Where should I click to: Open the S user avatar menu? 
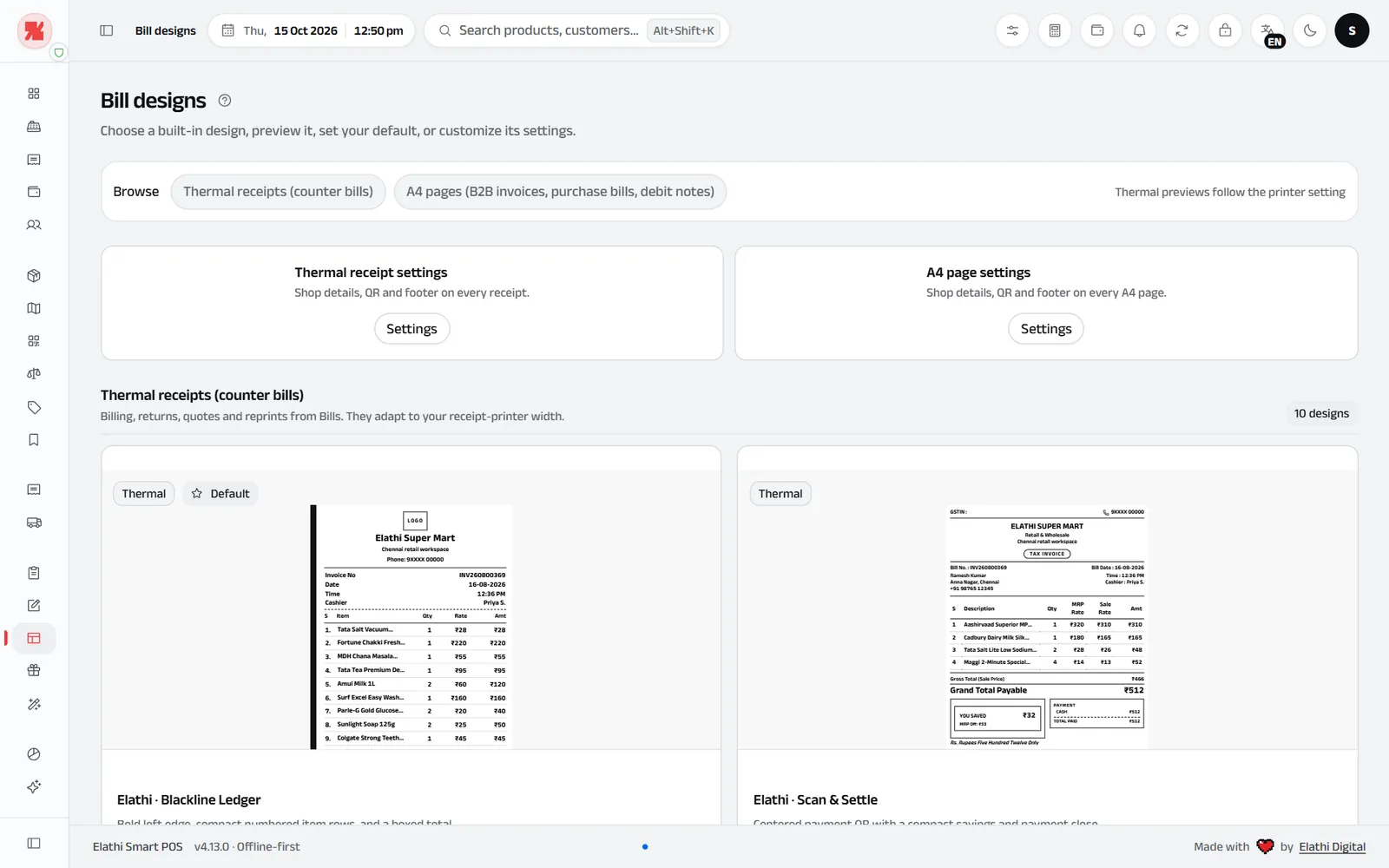pos(1352,30)
